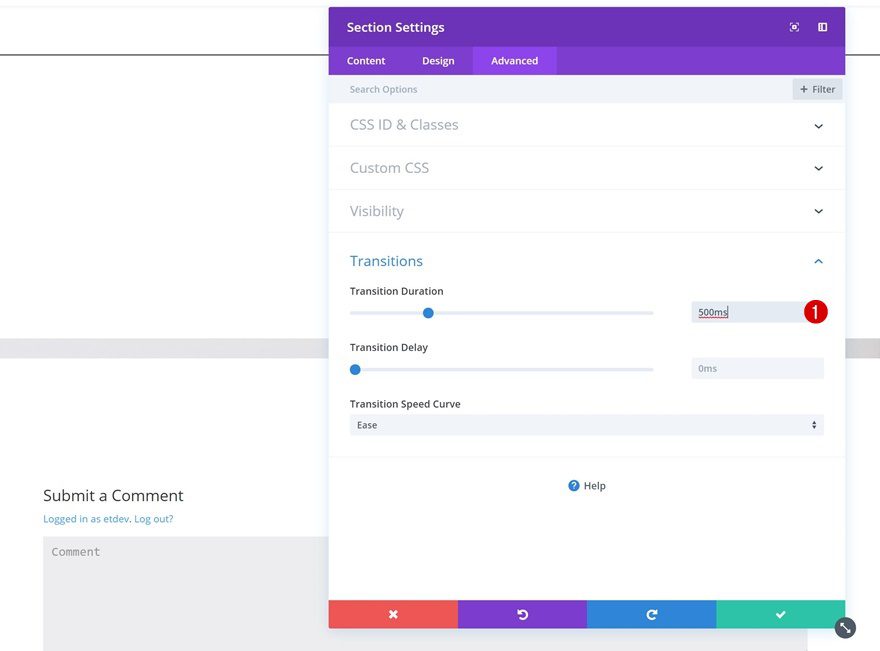
Task: Toggle the sidebar snap icon in header
Action: [822, 27]
